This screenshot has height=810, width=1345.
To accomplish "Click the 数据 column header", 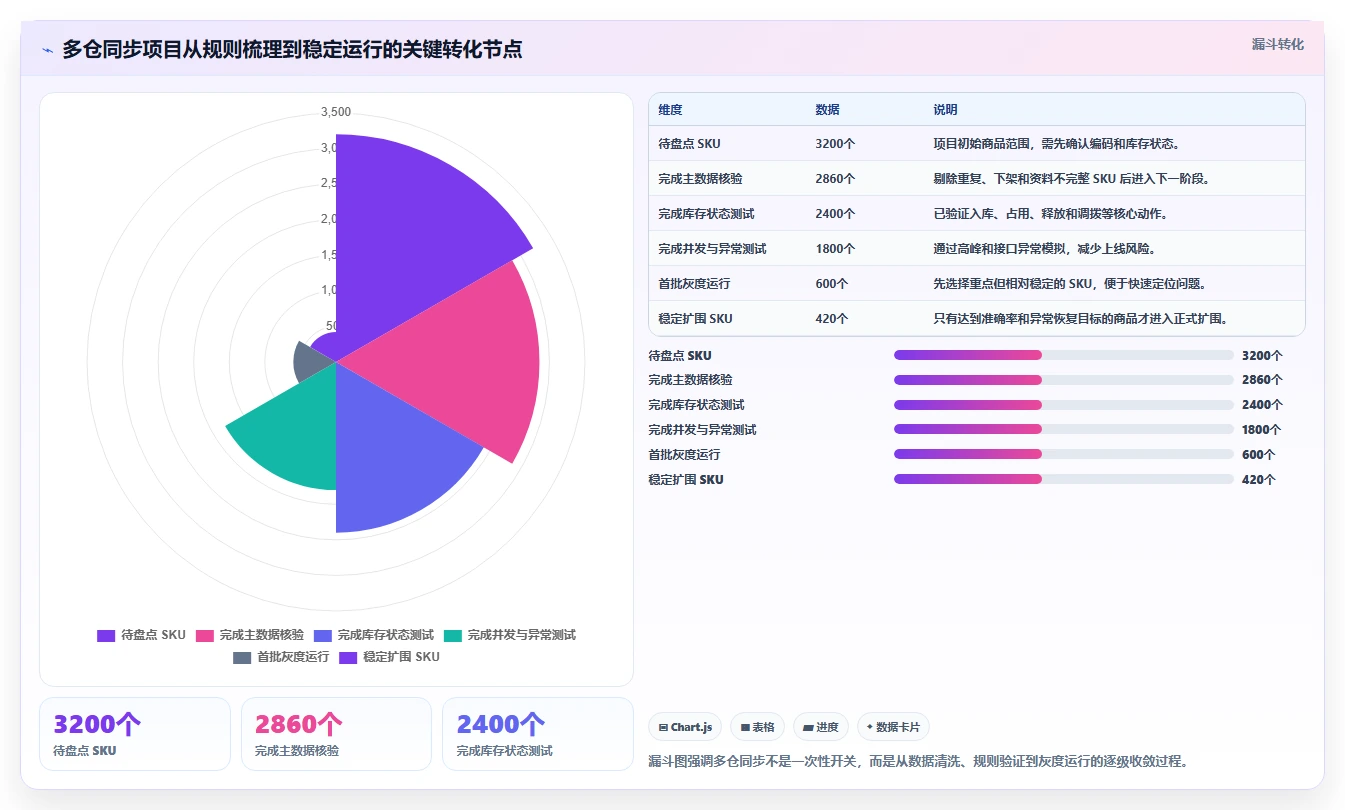I will [x=827, y=110].
